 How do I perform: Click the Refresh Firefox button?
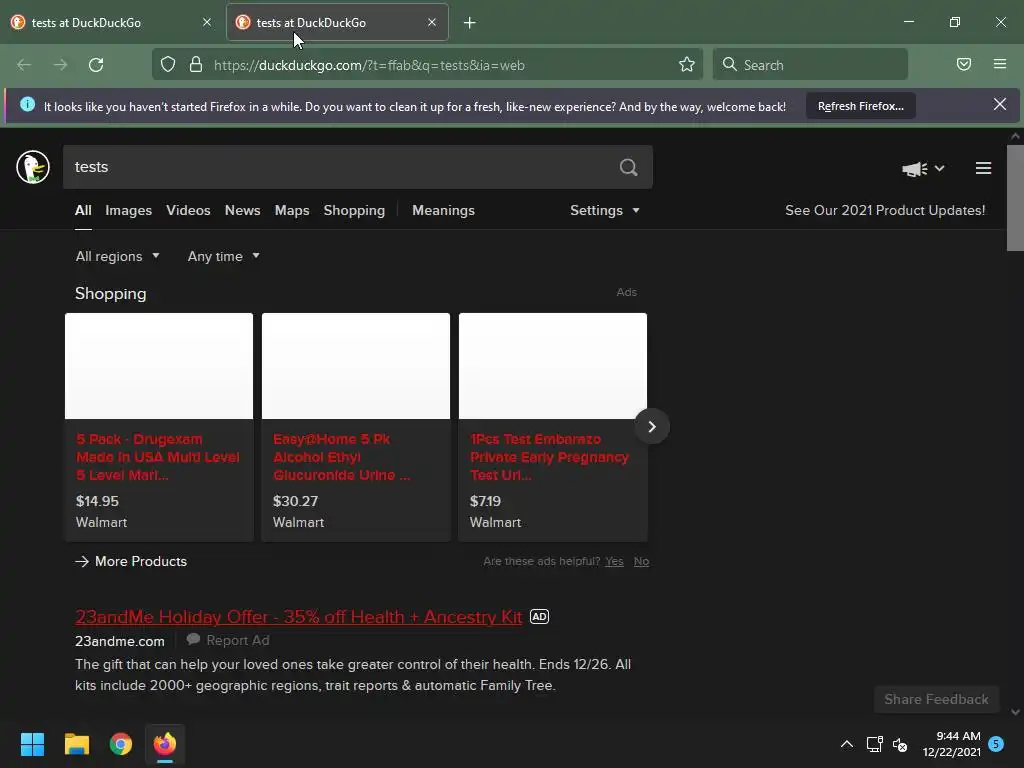(861, 106)
